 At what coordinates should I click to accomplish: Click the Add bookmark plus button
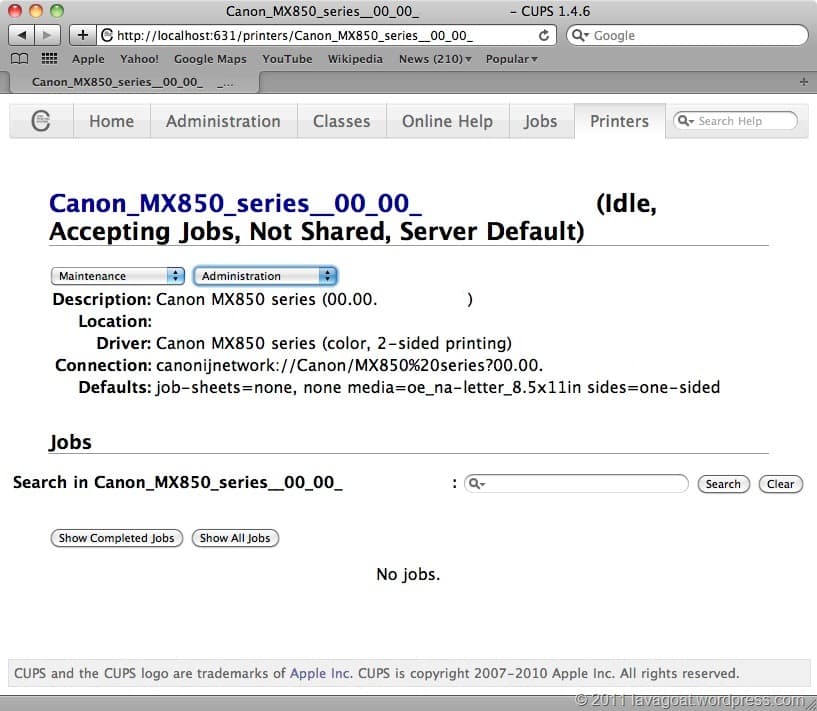(x=82, y=35)
